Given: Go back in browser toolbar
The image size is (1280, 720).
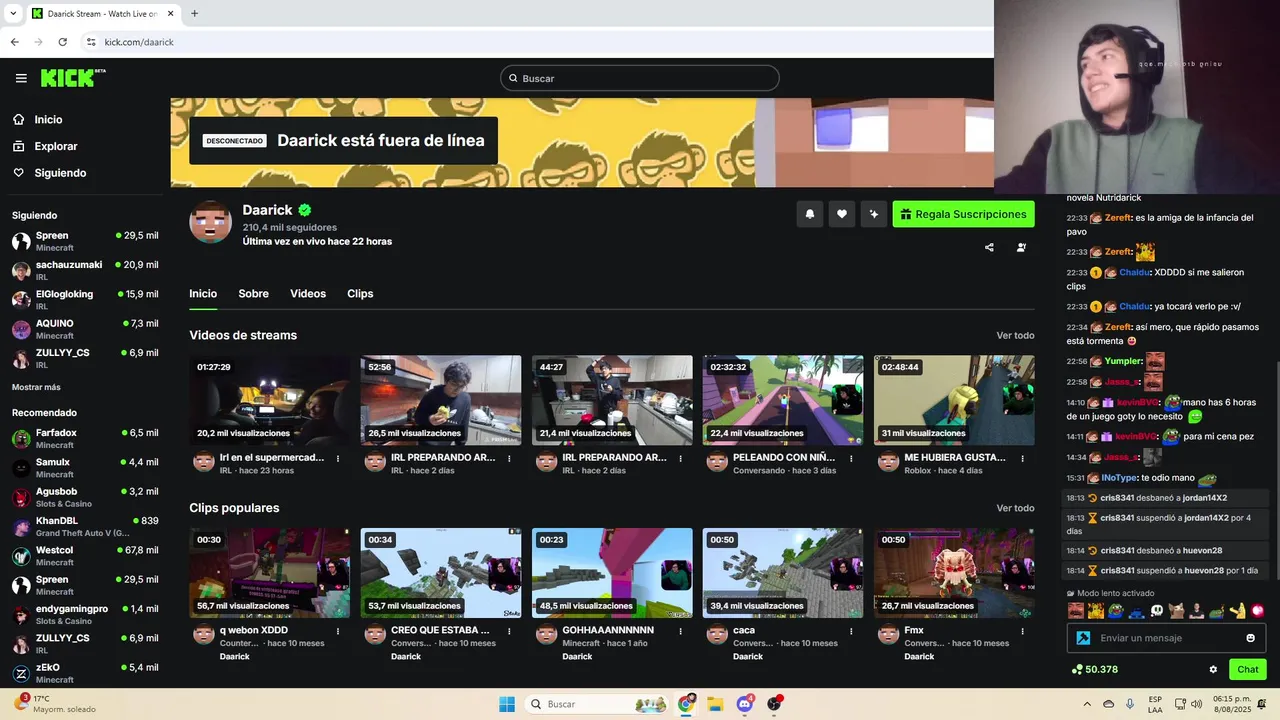Looking at the screenshot, I should [14, 42].
